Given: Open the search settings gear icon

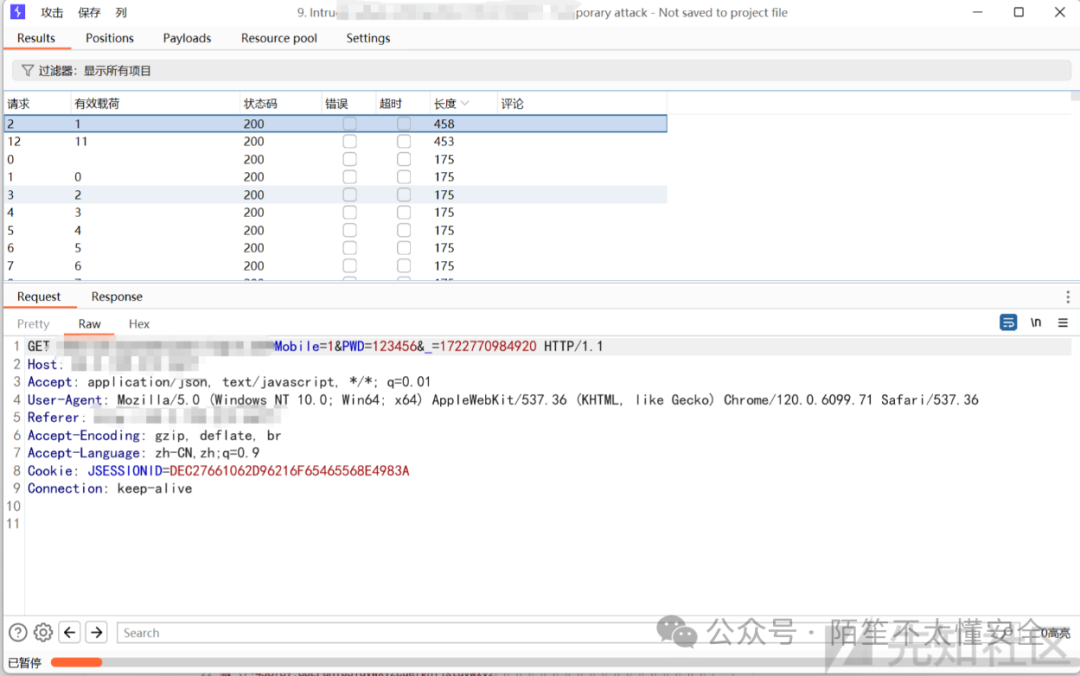Looking at the screenshot, I should [43, 632].
